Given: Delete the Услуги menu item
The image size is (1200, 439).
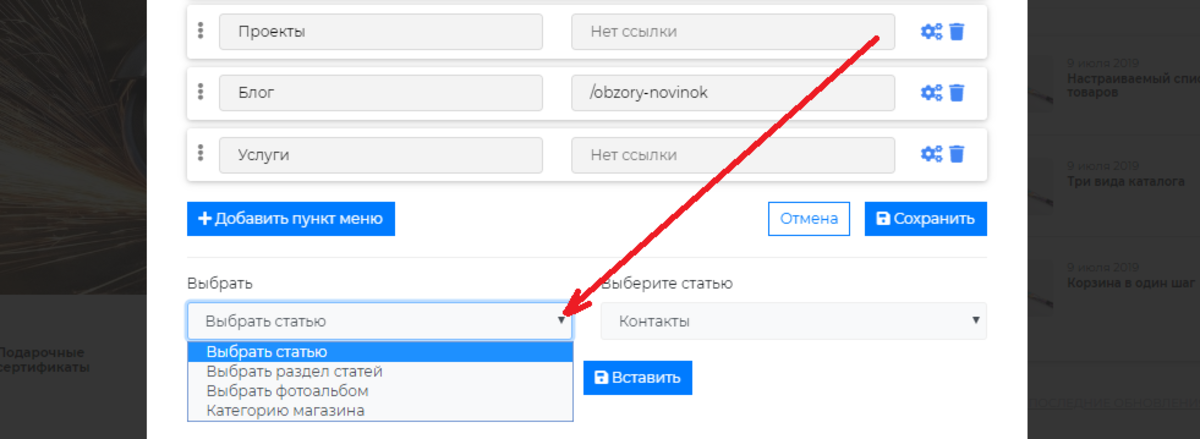Looking at the screenshot, I should tap(957, 154).
